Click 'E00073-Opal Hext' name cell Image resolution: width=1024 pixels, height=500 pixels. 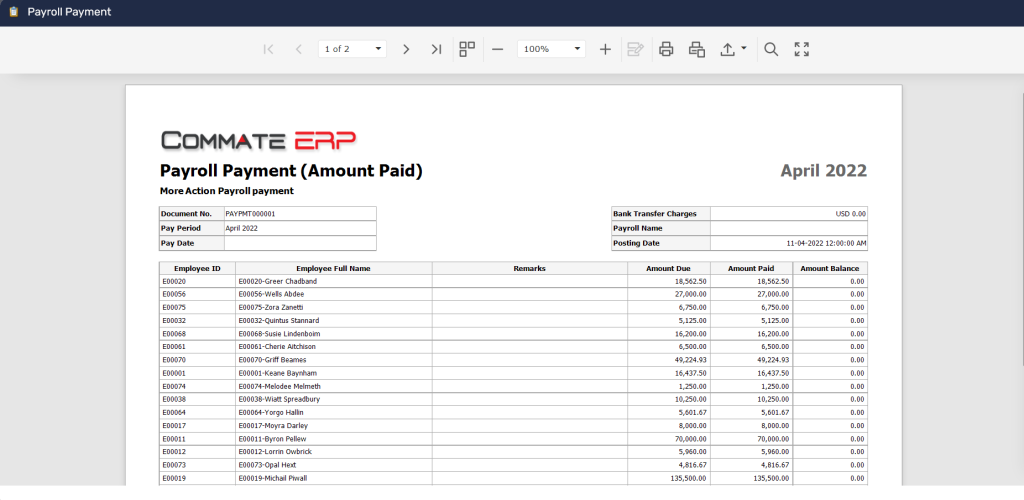click(x=334, y=465)
